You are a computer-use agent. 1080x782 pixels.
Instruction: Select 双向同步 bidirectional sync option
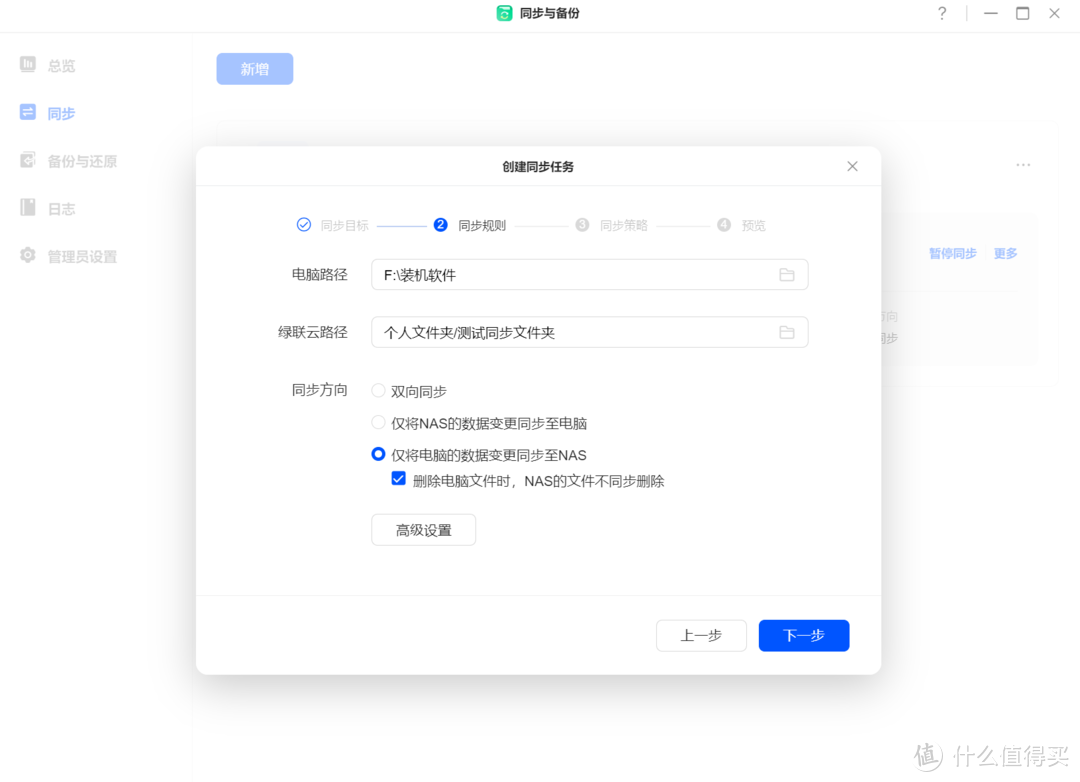(378, 390)
